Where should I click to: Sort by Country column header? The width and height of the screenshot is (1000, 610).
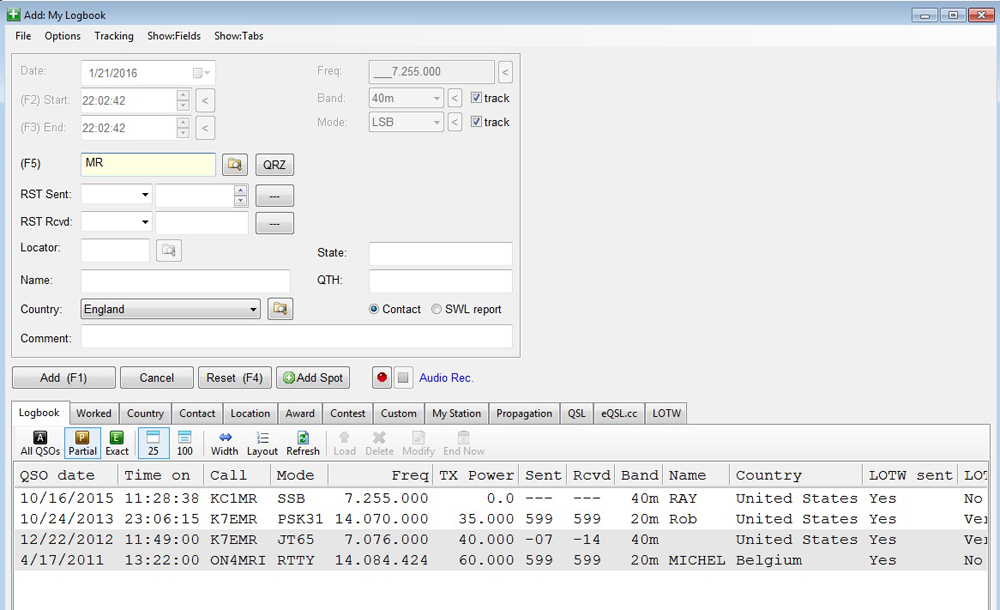point(796,475)
